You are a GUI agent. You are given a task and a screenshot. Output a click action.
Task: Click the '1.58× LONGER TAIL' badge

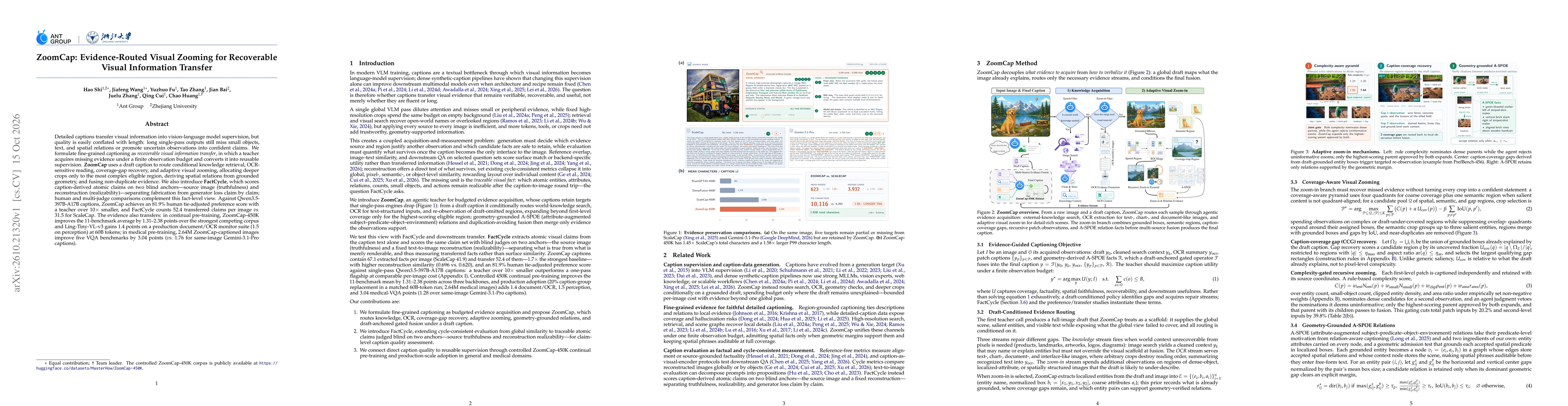tap(869, 204)
